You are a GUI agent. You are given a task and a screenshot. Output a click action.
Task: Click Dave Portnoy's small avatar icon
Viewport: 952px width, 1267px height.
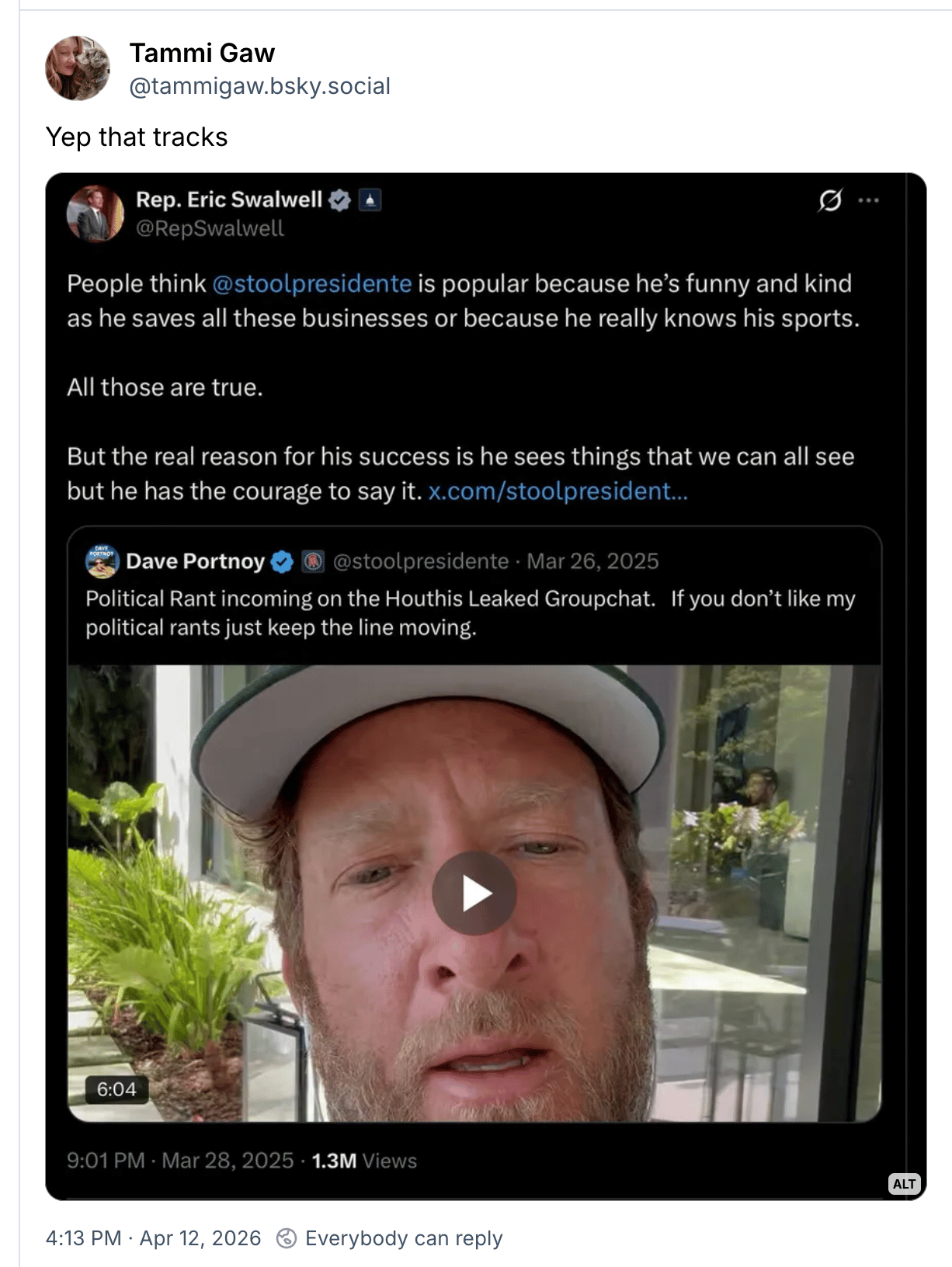pos(102,561)
